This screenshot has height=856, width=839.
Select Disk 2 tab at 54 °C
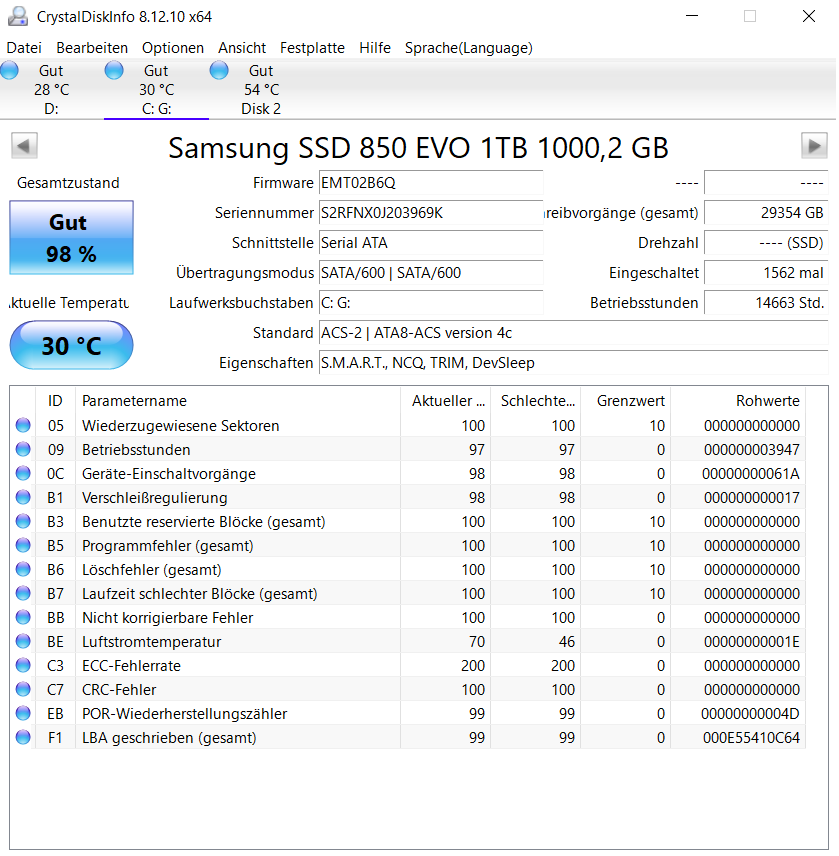point(261,90)
